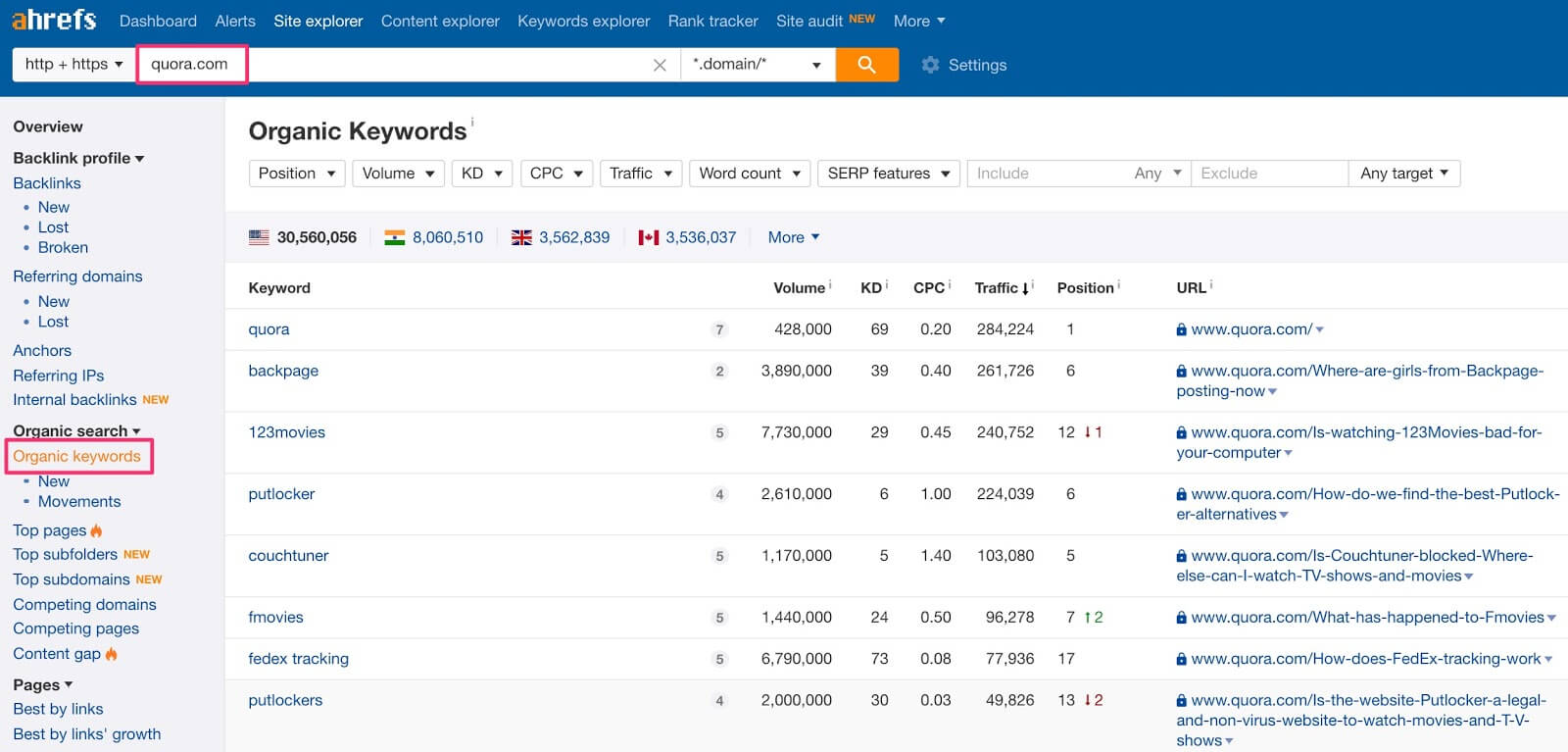Click SERP features badge for quora keyword
The width and height of the screenshot is (1568, 752).
719,330
